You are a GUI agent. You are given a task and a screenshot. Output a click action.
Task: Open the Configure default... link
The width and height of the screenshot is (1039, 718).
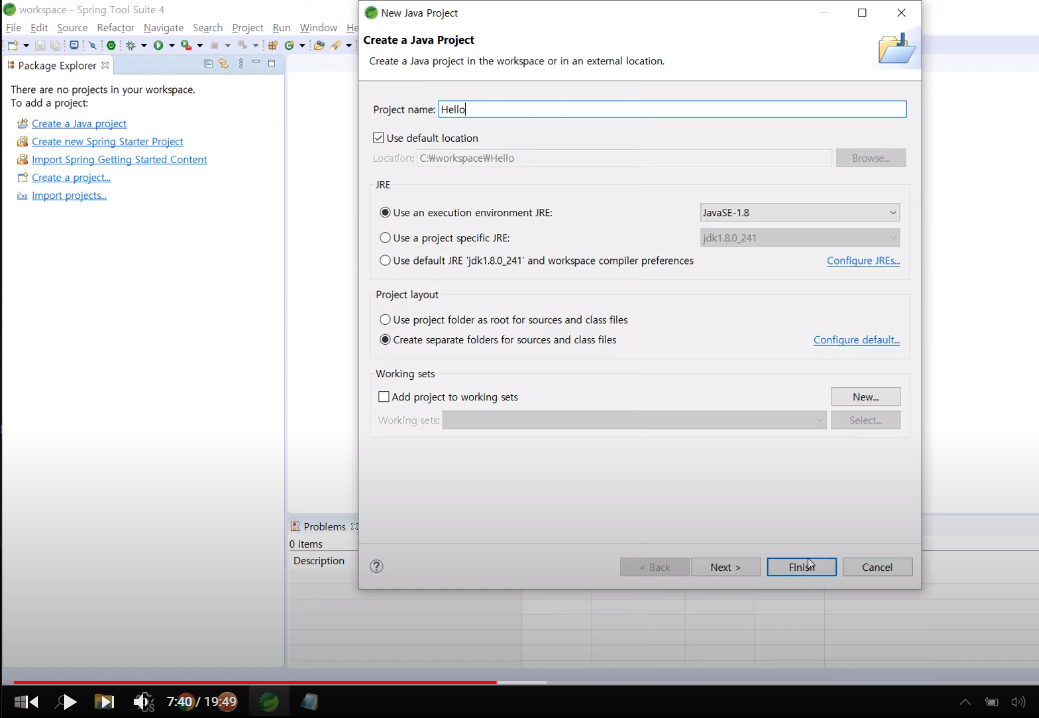[x=857, y=340]
